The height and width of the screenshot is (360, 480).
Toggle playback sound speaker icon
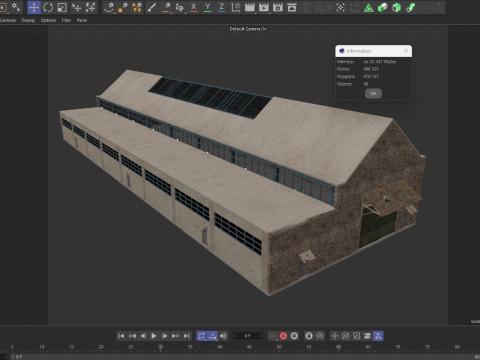[x=223, y=336]
